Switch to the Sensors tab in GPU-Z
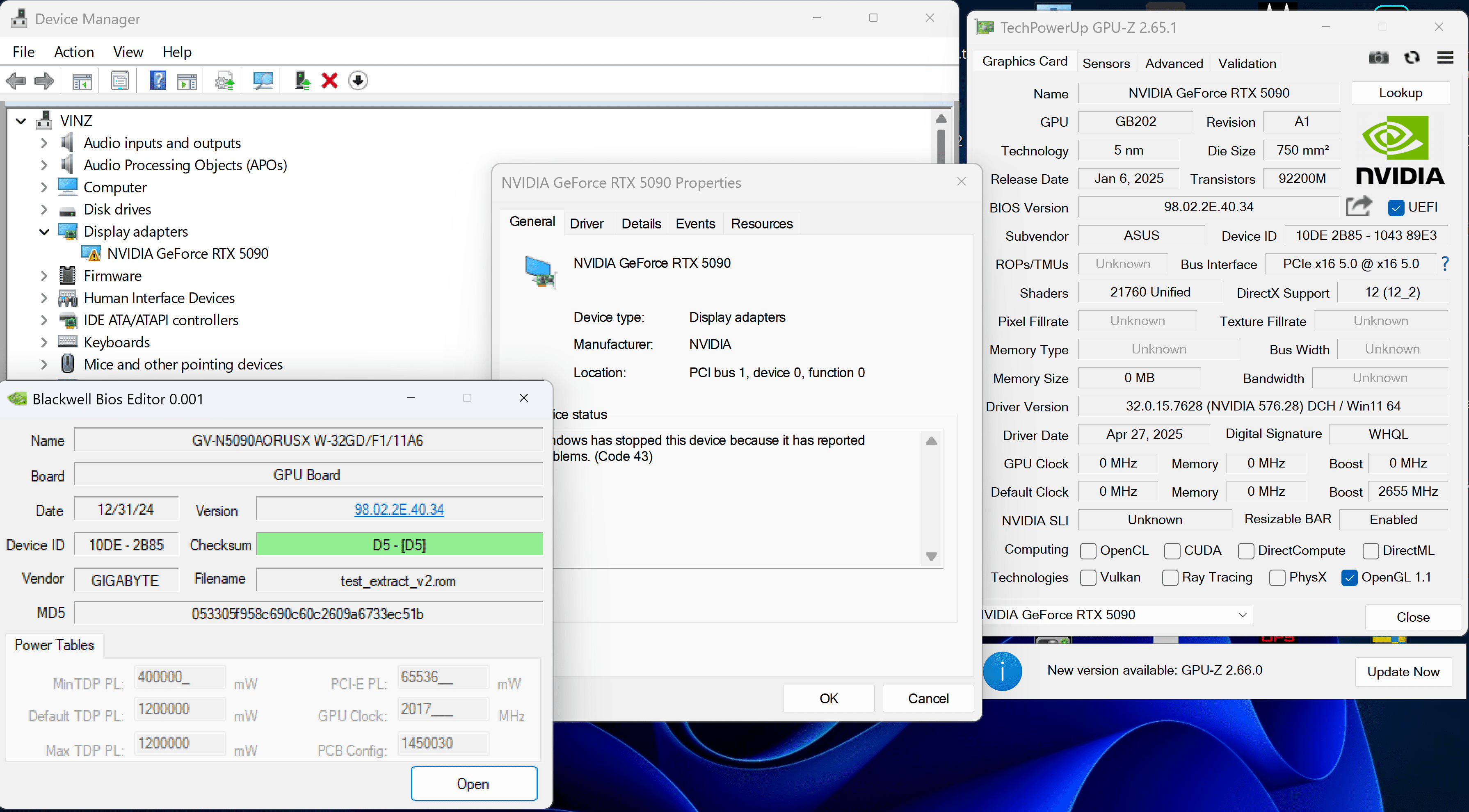The height and width of the screenshot is (812, 1469). tap(1106, 63)
